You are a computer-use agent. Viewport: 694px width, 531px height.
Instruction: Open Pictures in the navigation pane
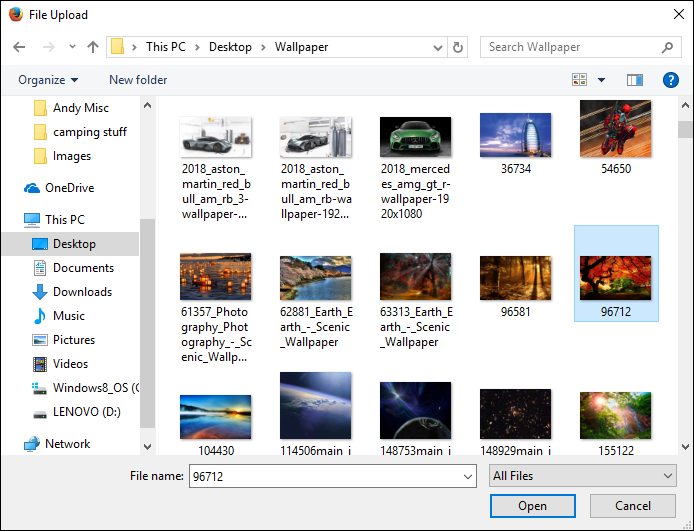[64, 339]
